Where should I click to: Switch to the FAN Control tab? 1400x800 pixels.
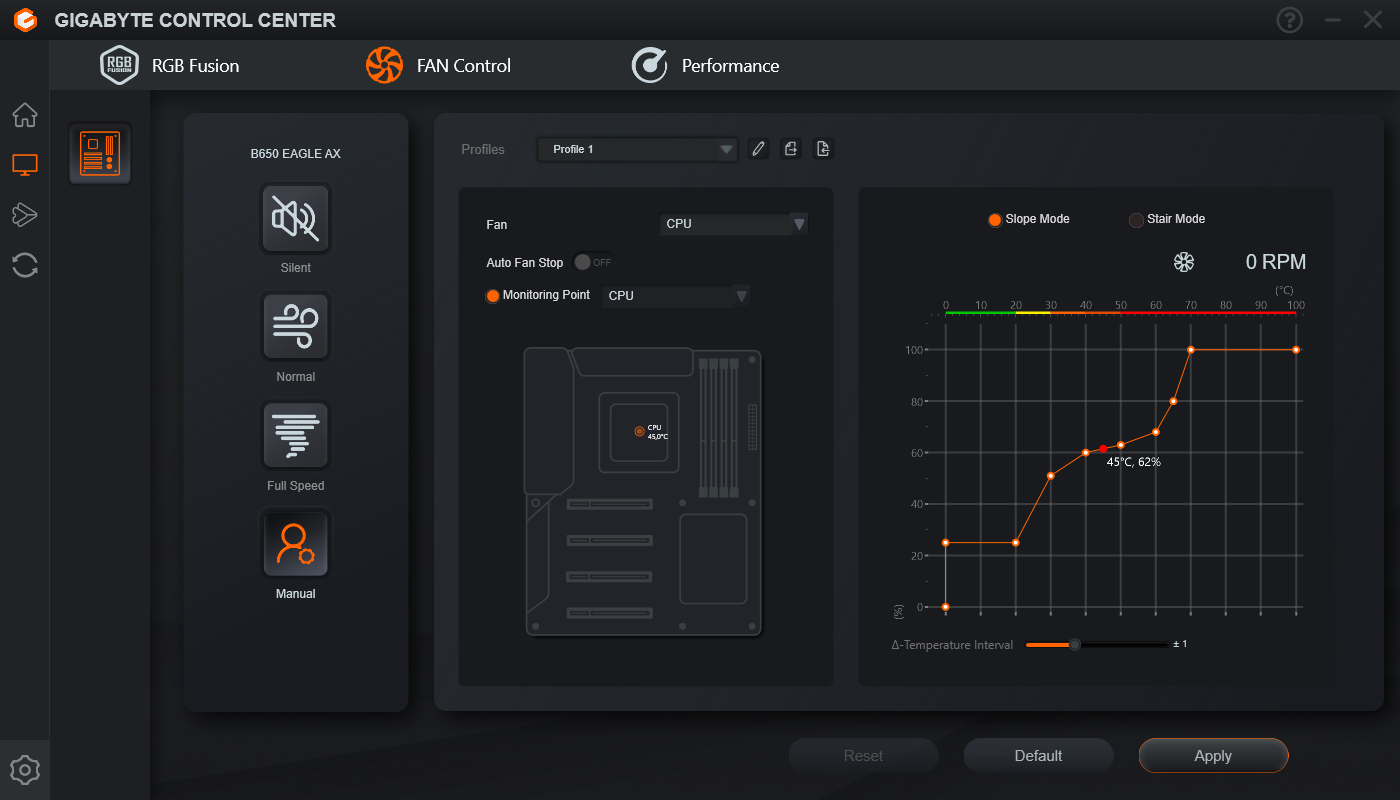click(438, 66)
